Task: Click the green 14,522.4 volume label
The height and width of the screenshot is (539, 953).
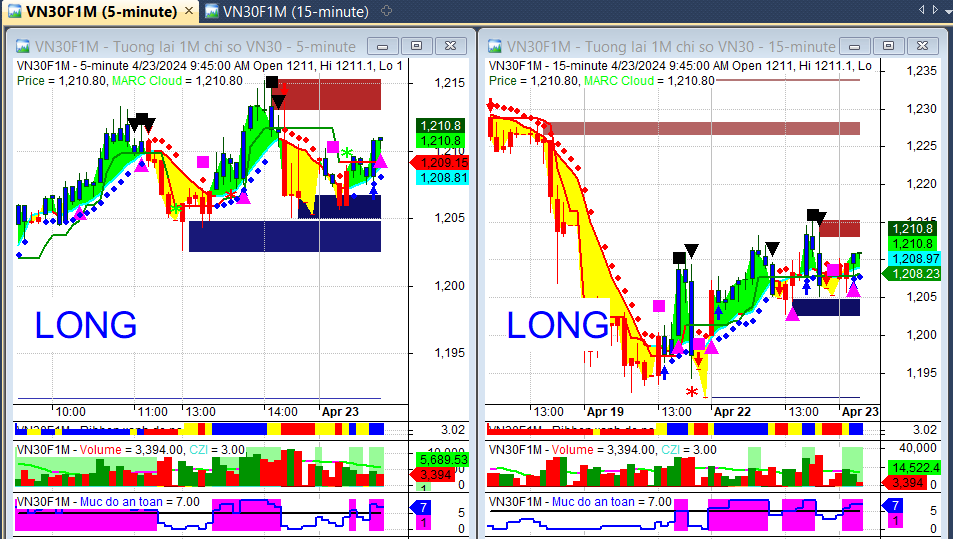Action: coord(915,468)
